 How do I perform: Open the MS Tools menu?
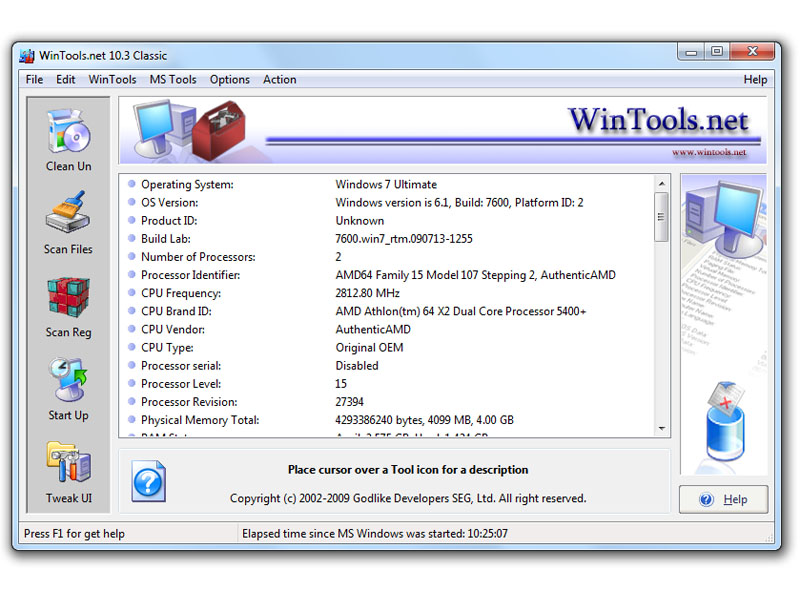pos(173,80)
